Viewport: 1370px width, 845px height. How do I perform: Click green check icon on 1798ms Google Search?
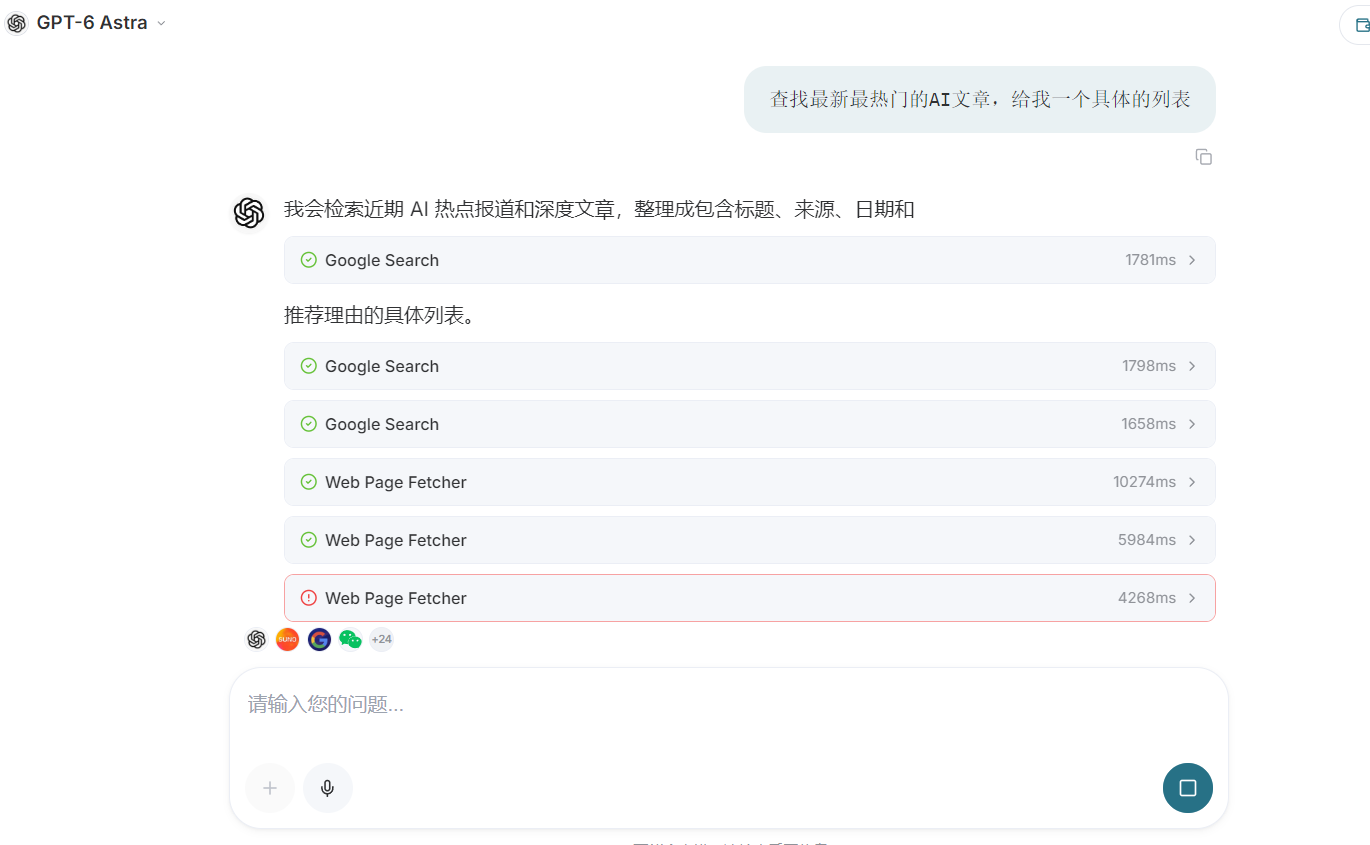pos(309,366)
